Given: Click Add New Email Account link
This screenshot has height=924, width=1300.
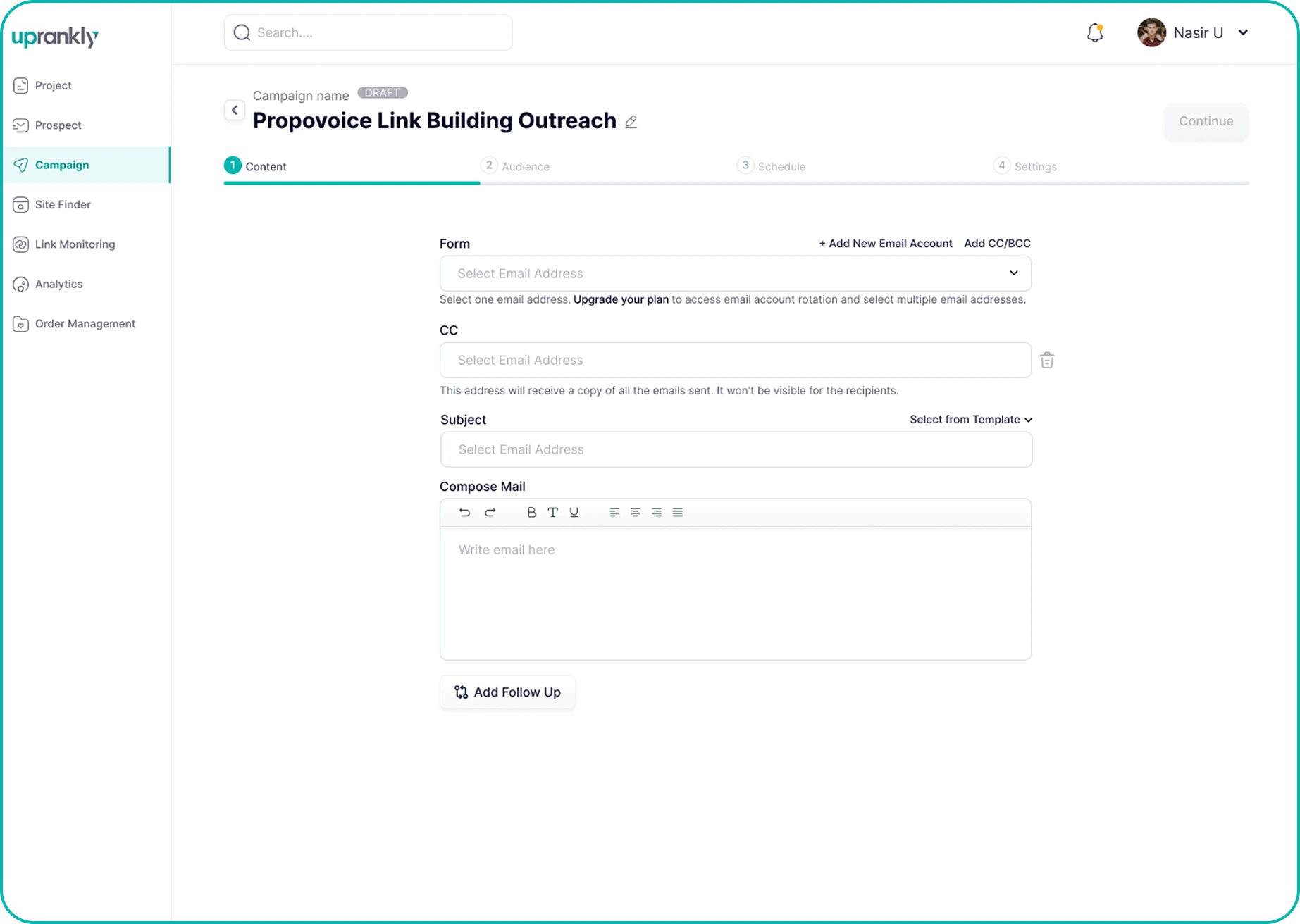Looking at the screenshot, I should [886, 244].
